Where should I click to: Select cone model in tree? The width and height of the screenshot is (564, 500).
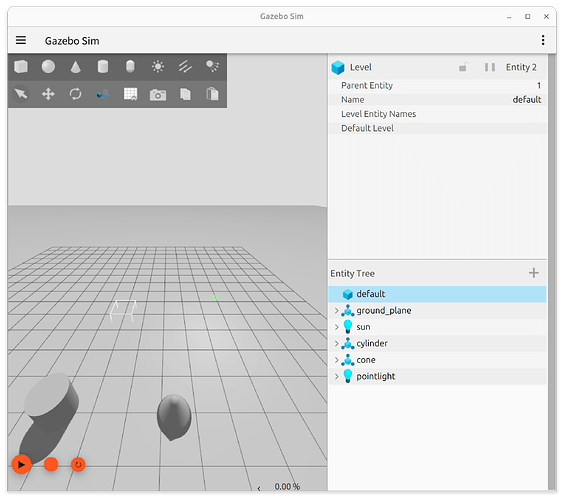(x=437, y=360)
